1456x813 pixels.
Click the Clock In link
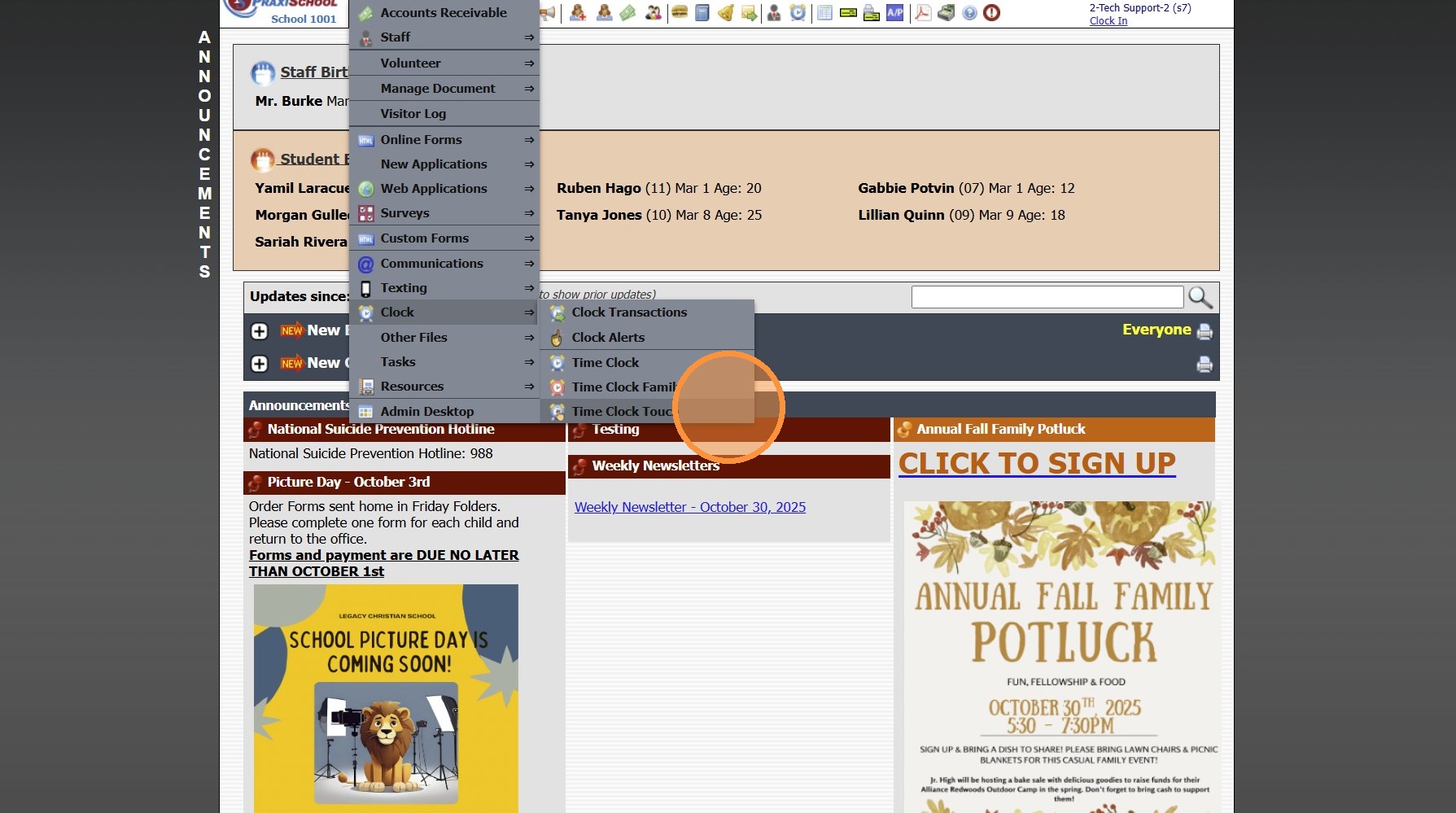[x=1108, y=21]
